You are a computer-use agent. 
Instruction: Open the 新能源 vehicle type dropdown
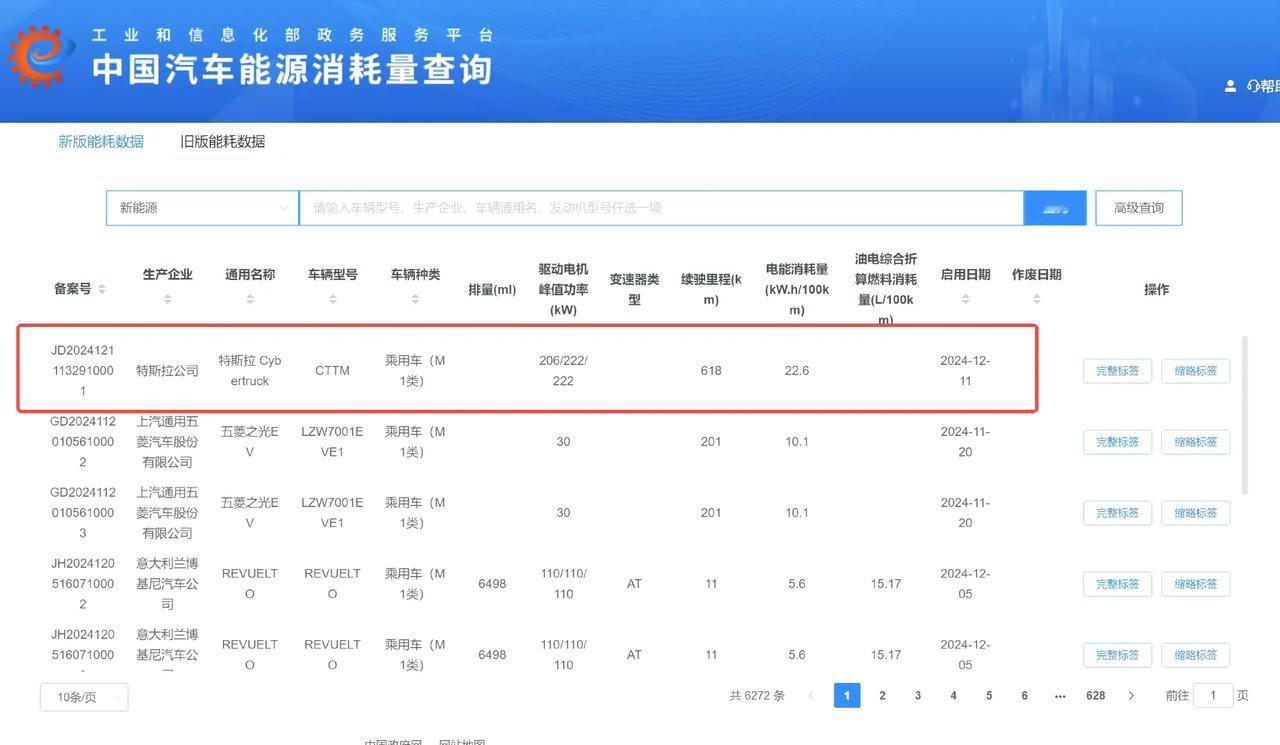[202, 208]
